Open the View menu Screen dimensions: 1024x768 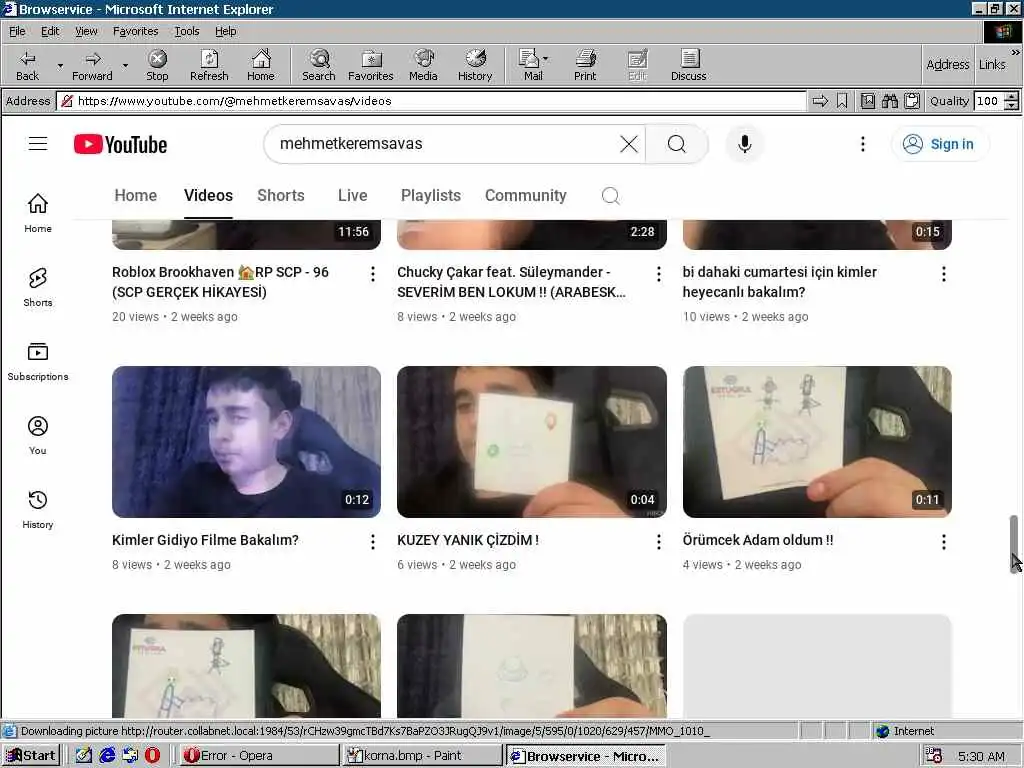pyautogui.click(x=86, y=31)
